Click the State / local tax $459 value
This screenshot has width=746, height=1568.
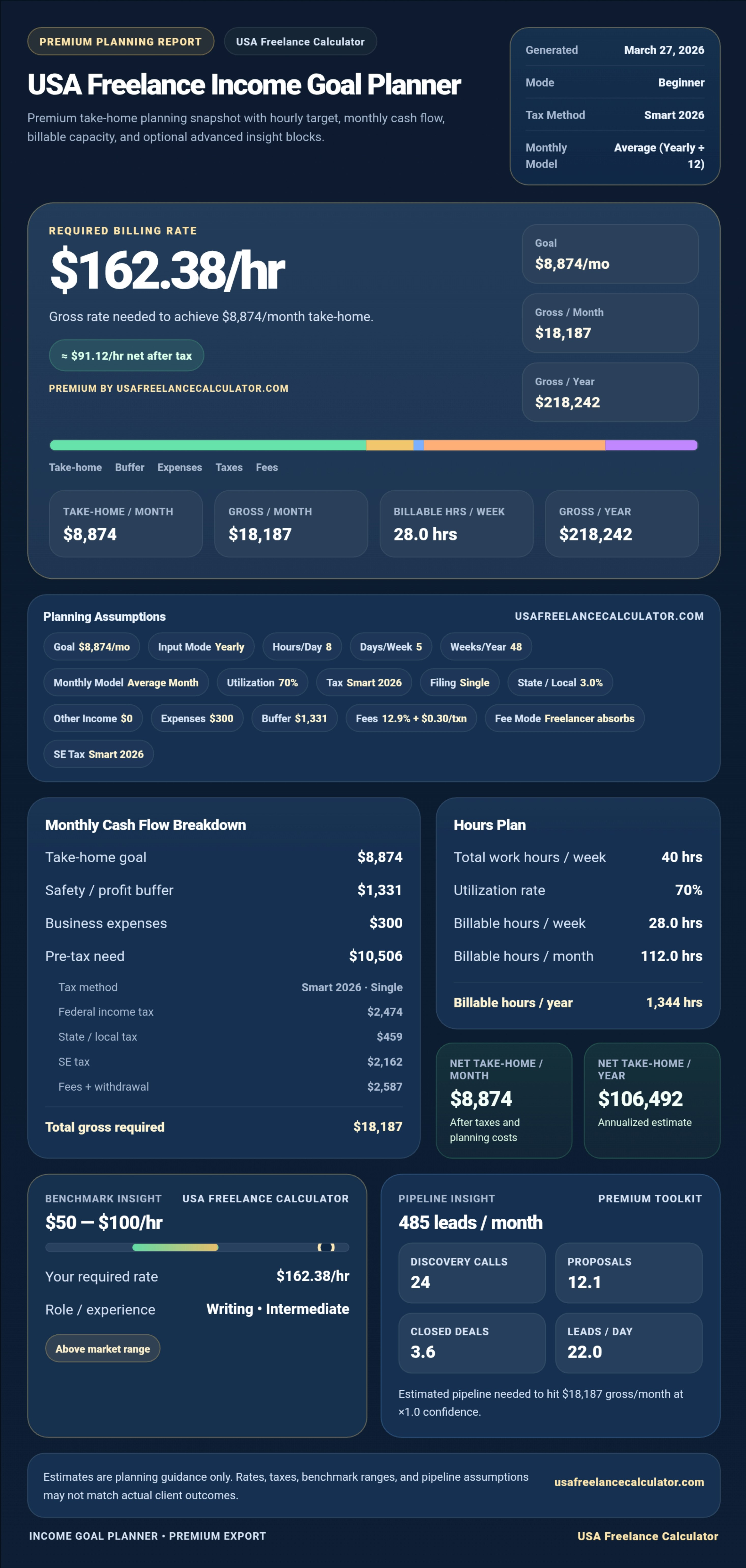point(389,1037)
